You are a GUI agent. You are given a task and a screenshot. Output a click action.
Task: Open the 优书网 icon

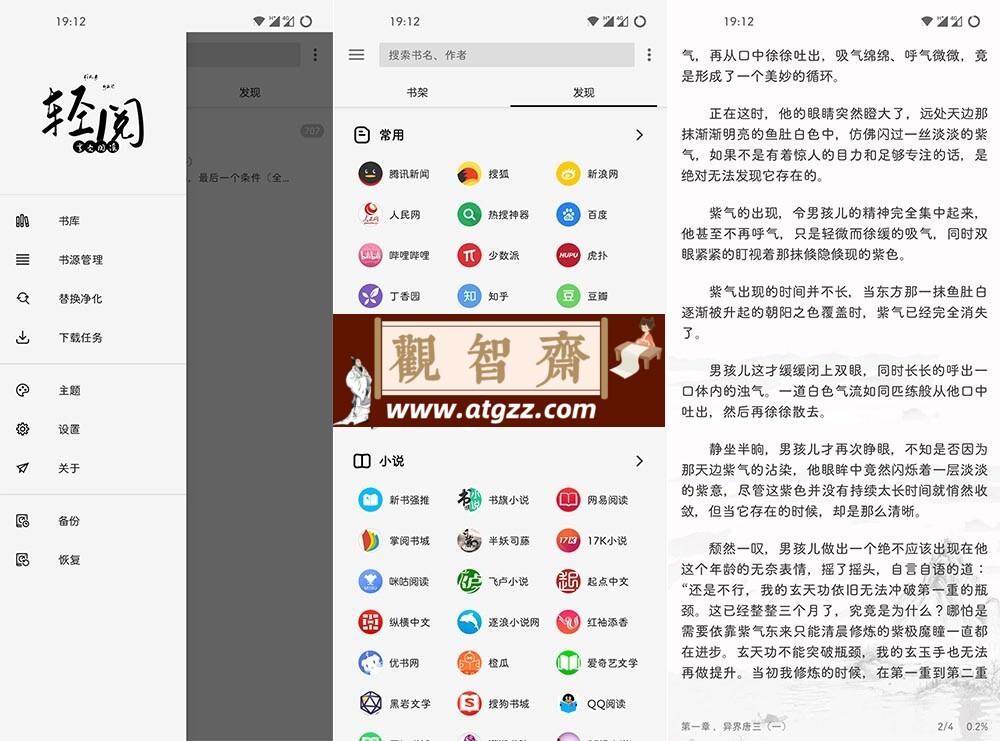pyautogui.click(x=370, y=663)
